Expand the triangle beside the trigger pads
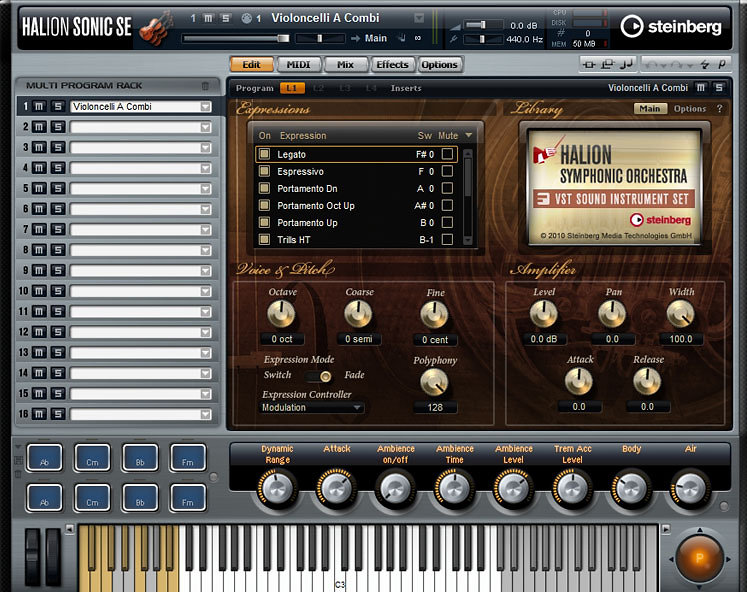Screen dimensions: 747x592 pyautogui.click(x=18, y=447)
